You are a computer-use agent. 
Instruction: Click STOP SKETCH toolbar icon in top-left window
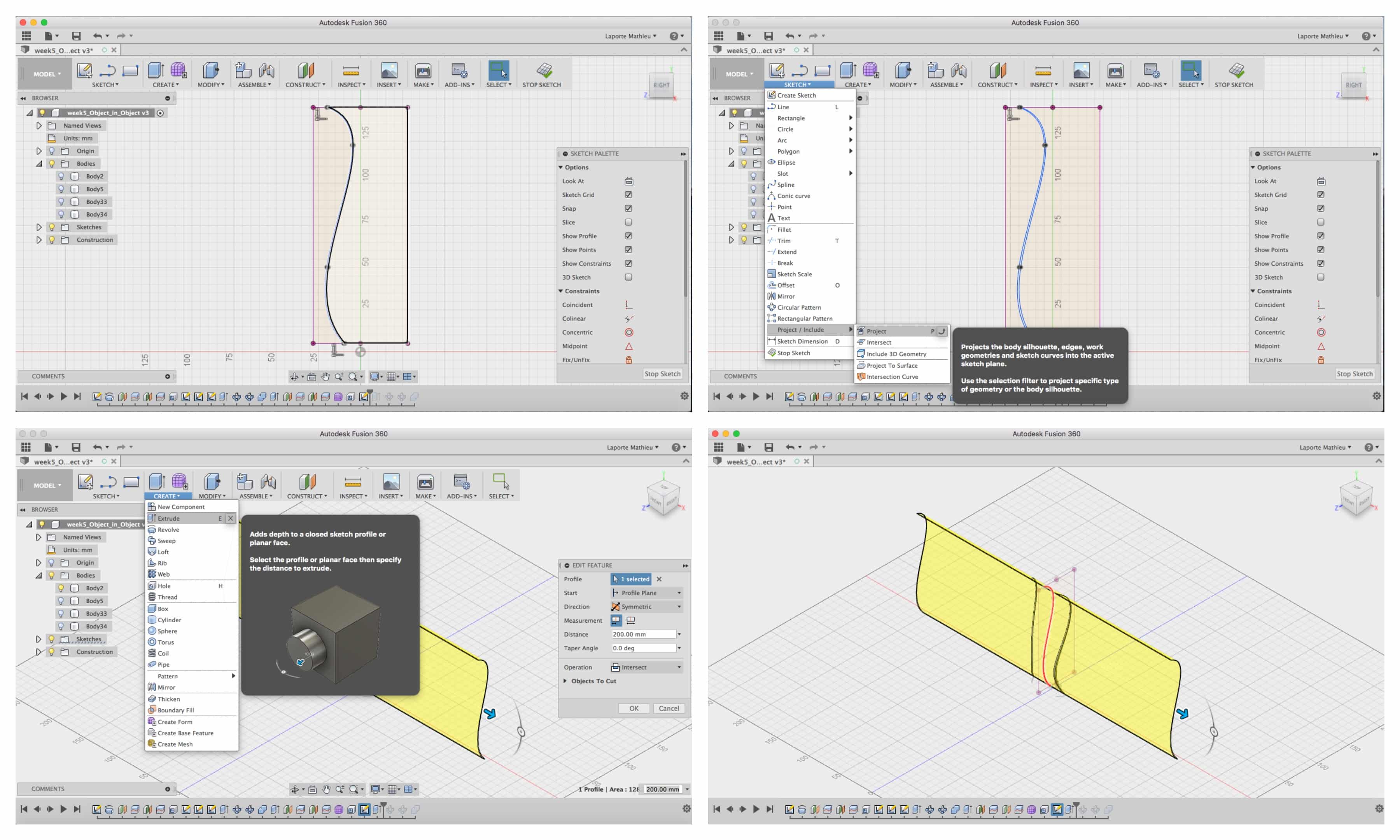pyautogui.click(x=544, y=70)
